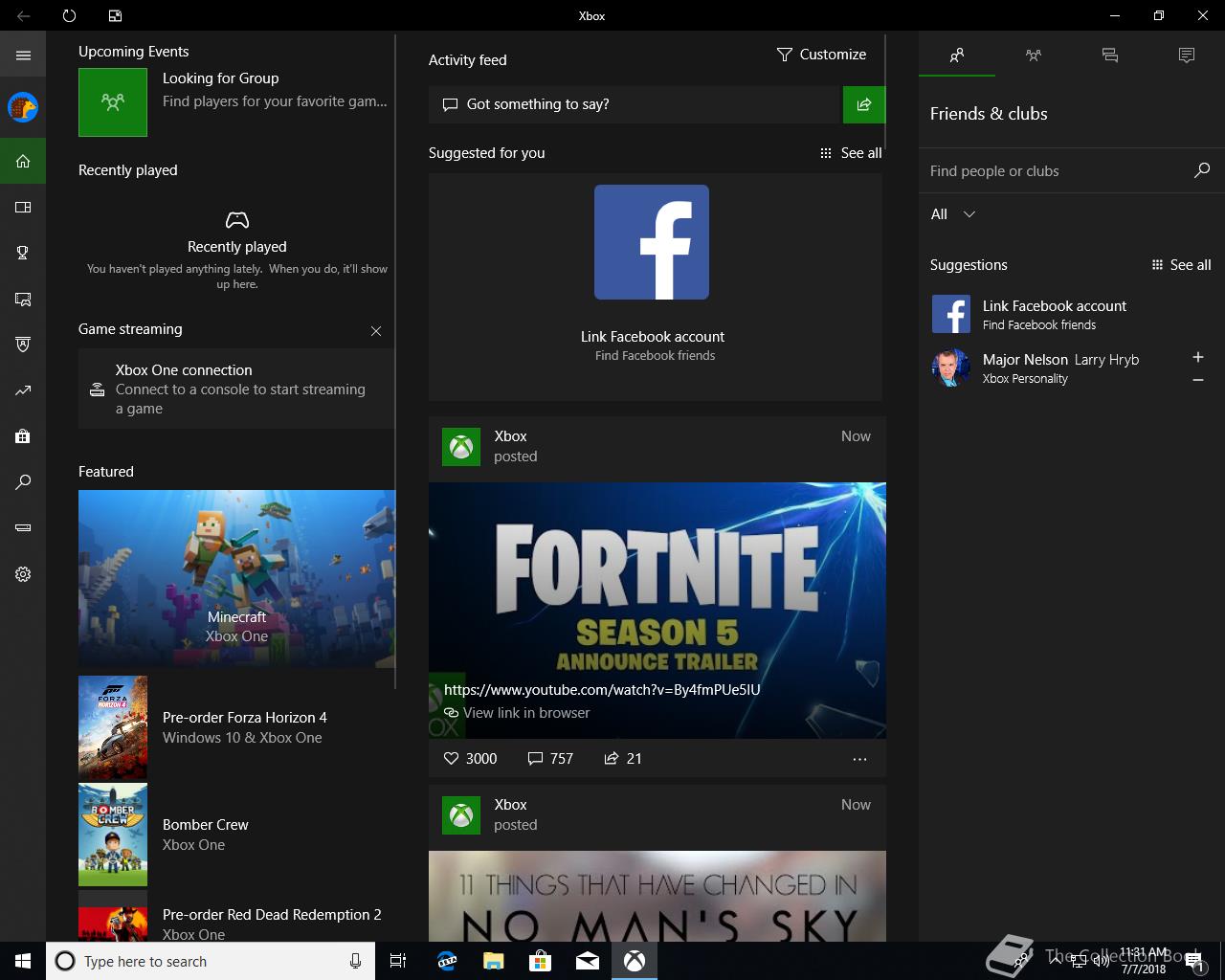Open Pre-order Red Dead Redemption 2
The image size is (1225, 980).
236,917
